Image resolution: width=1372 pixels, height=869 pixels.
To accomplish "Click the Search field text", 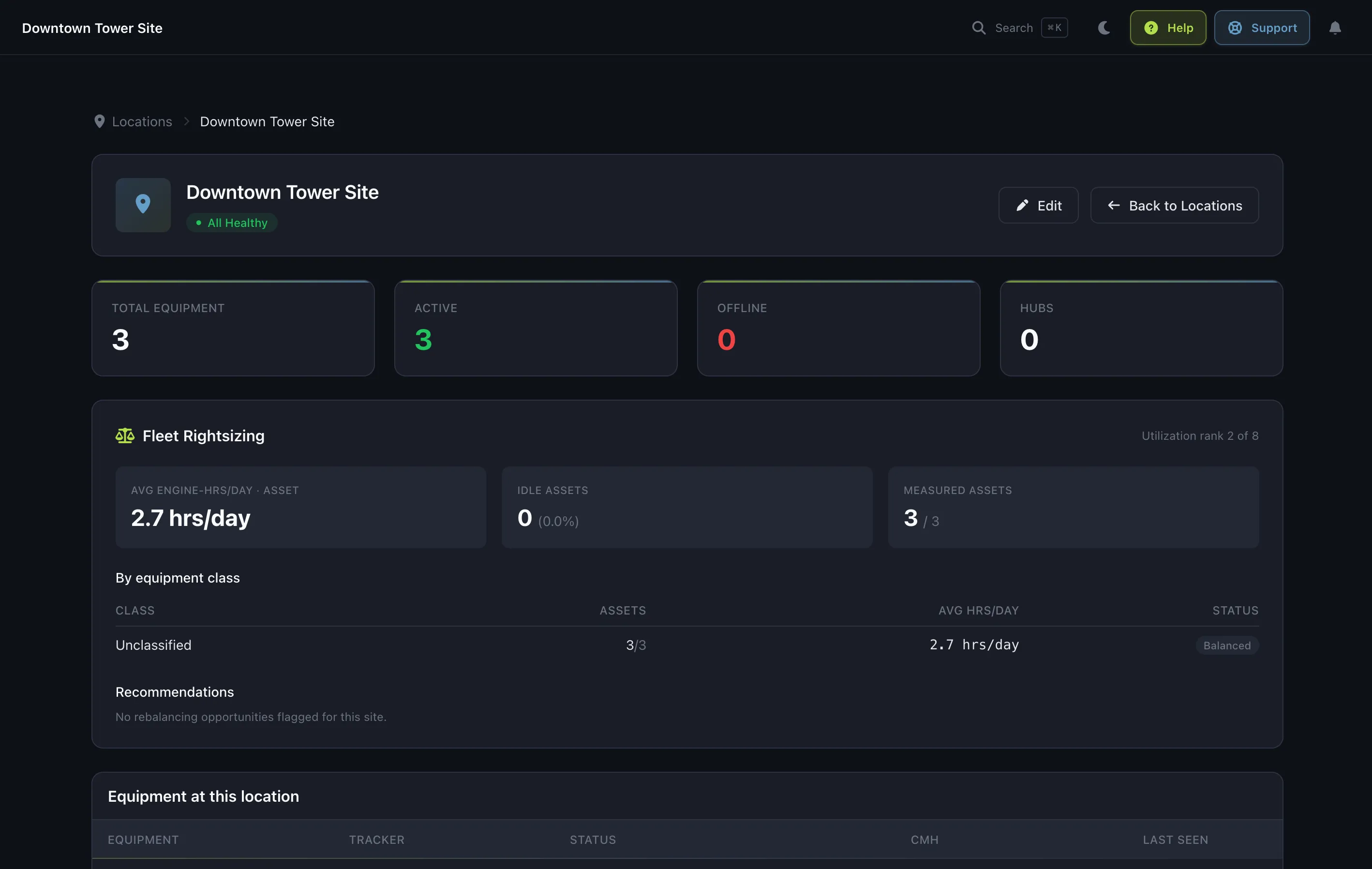I will 1014,28.
